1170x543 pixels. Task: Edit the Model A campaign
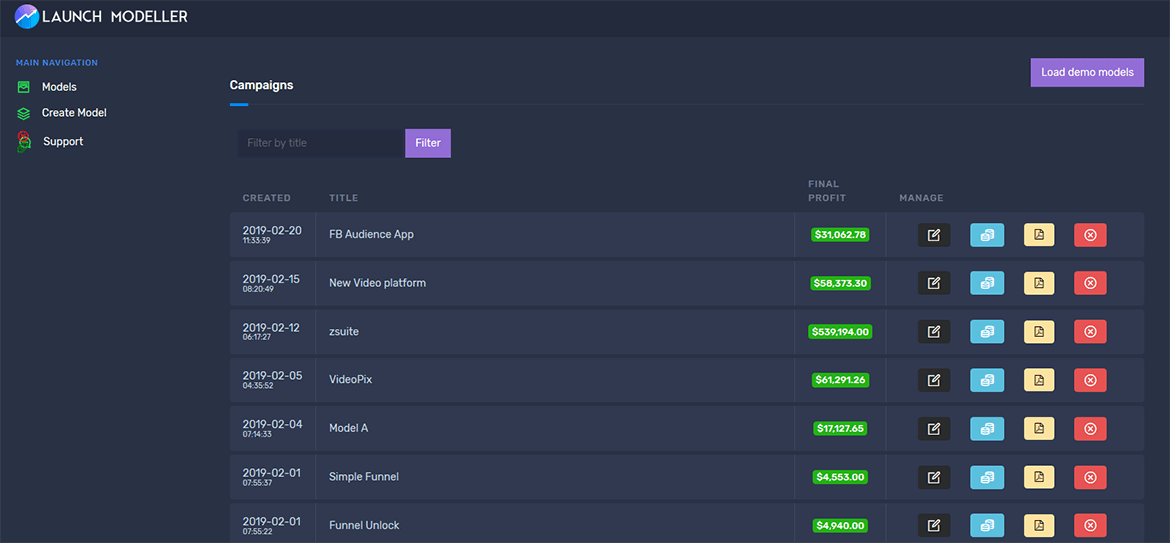(x=933, y=428)
